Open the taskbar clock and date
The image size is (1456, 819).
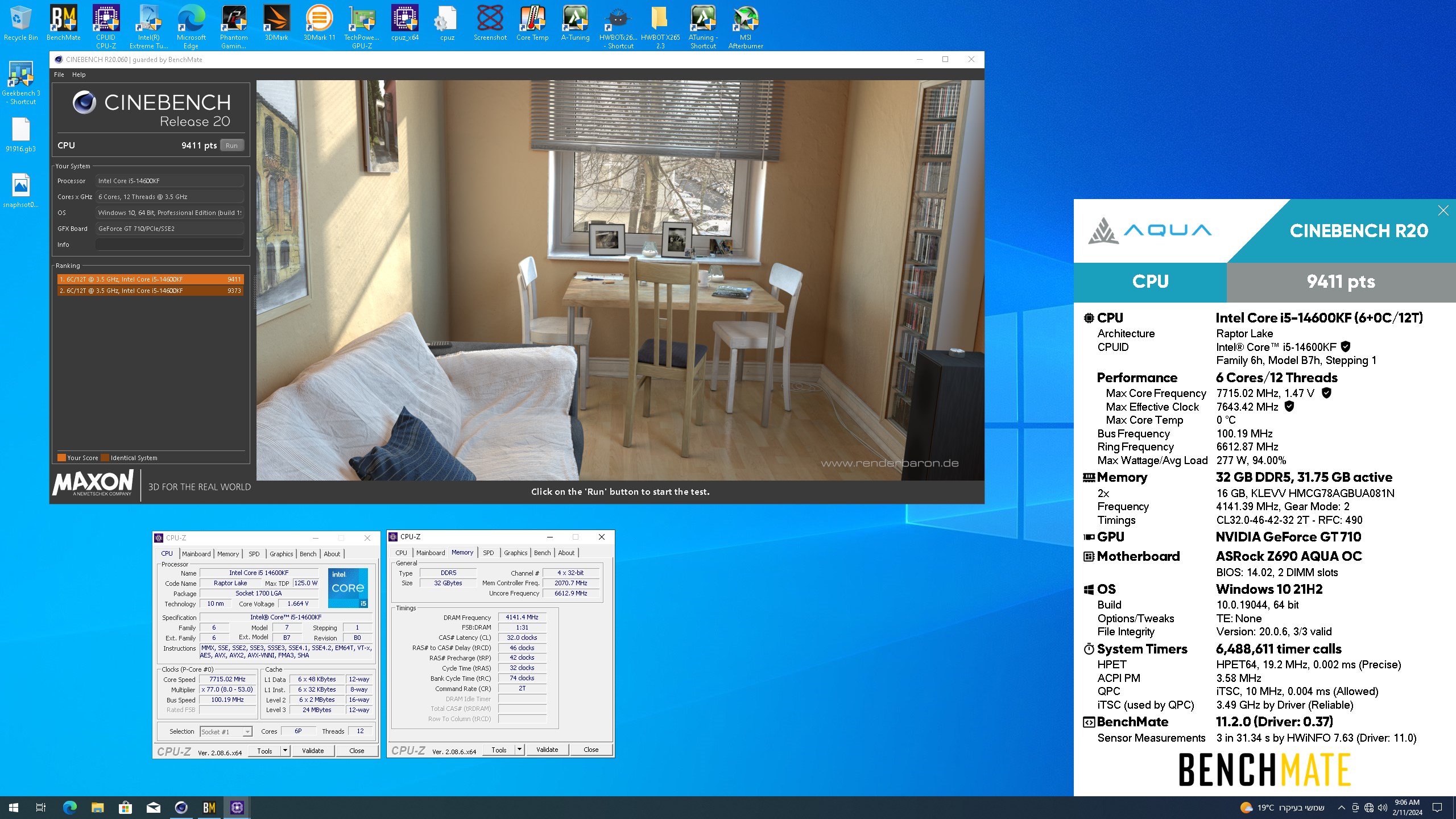pyautogui.click(x=1407, y=808)
